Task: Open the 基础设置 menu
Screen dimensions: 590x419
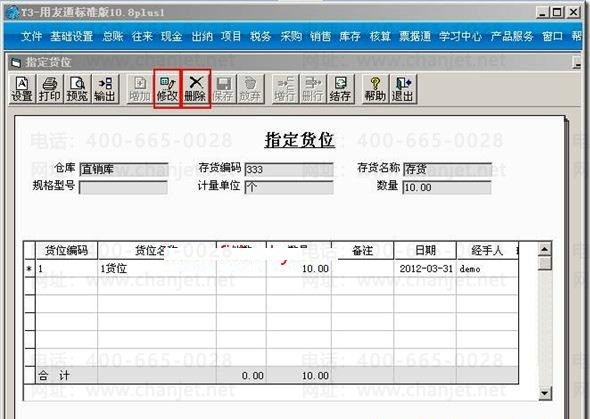Action: coord(72,36)
